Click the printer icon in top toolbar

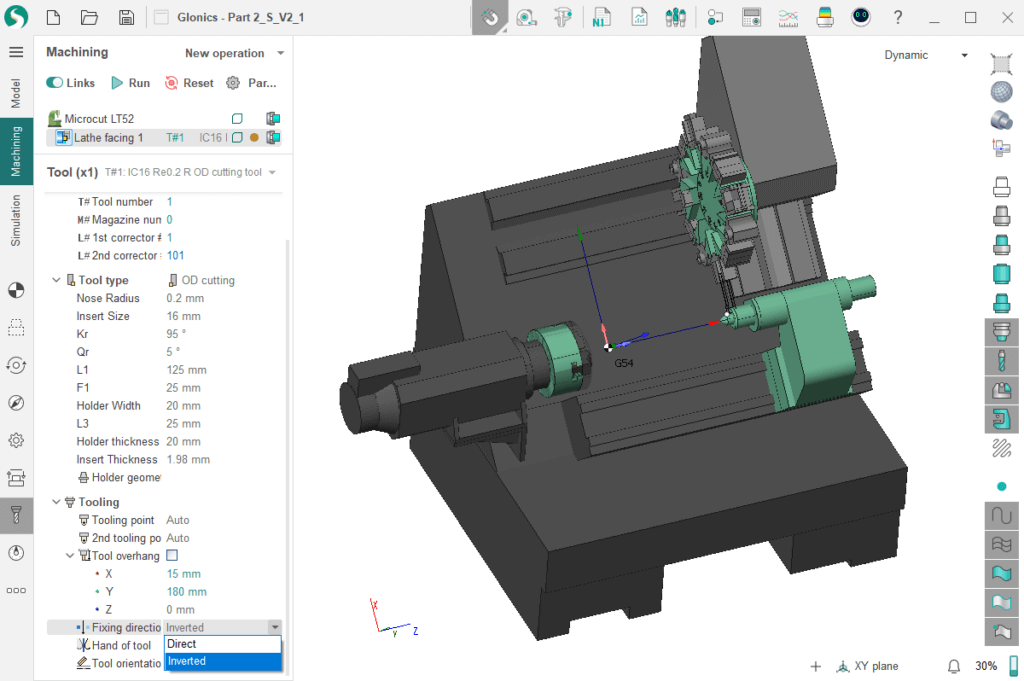825,17
